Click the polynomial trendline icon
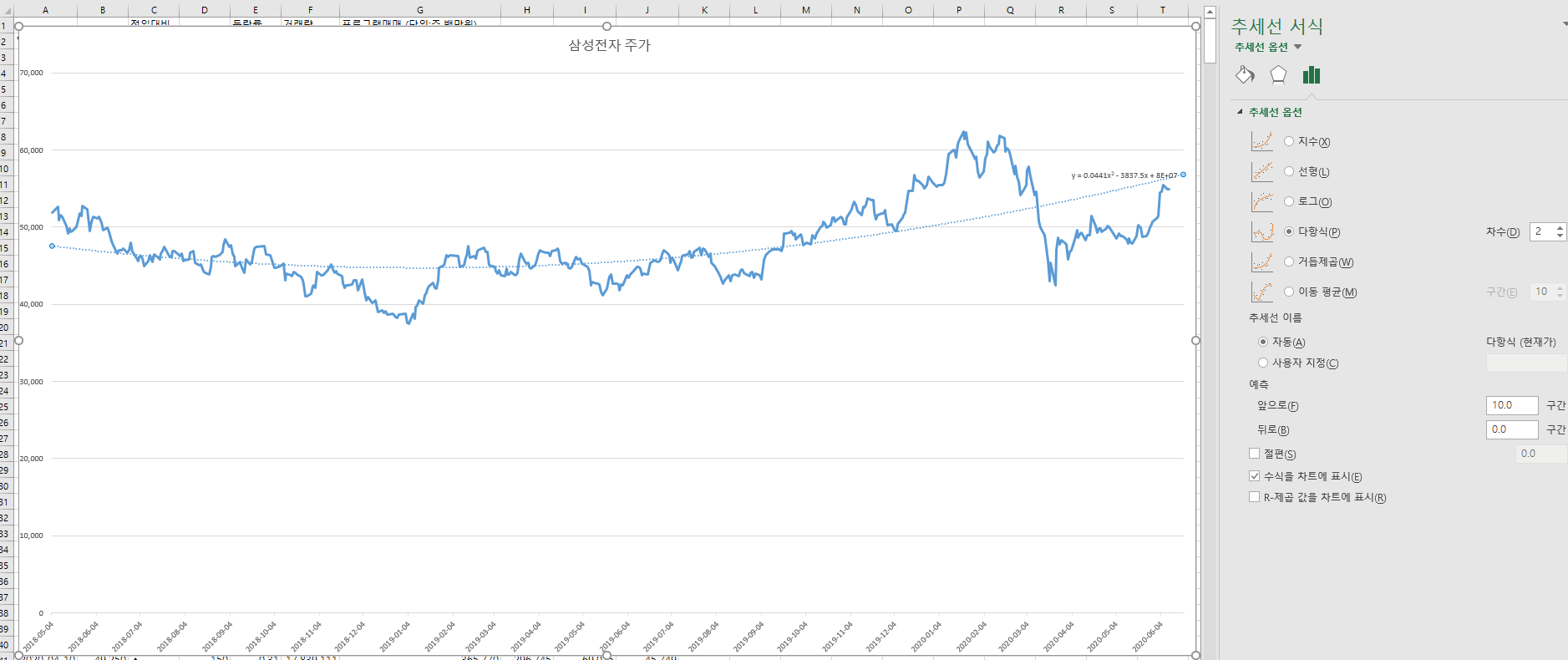Screen dimensions: 1568x660 click(1261, 231)
